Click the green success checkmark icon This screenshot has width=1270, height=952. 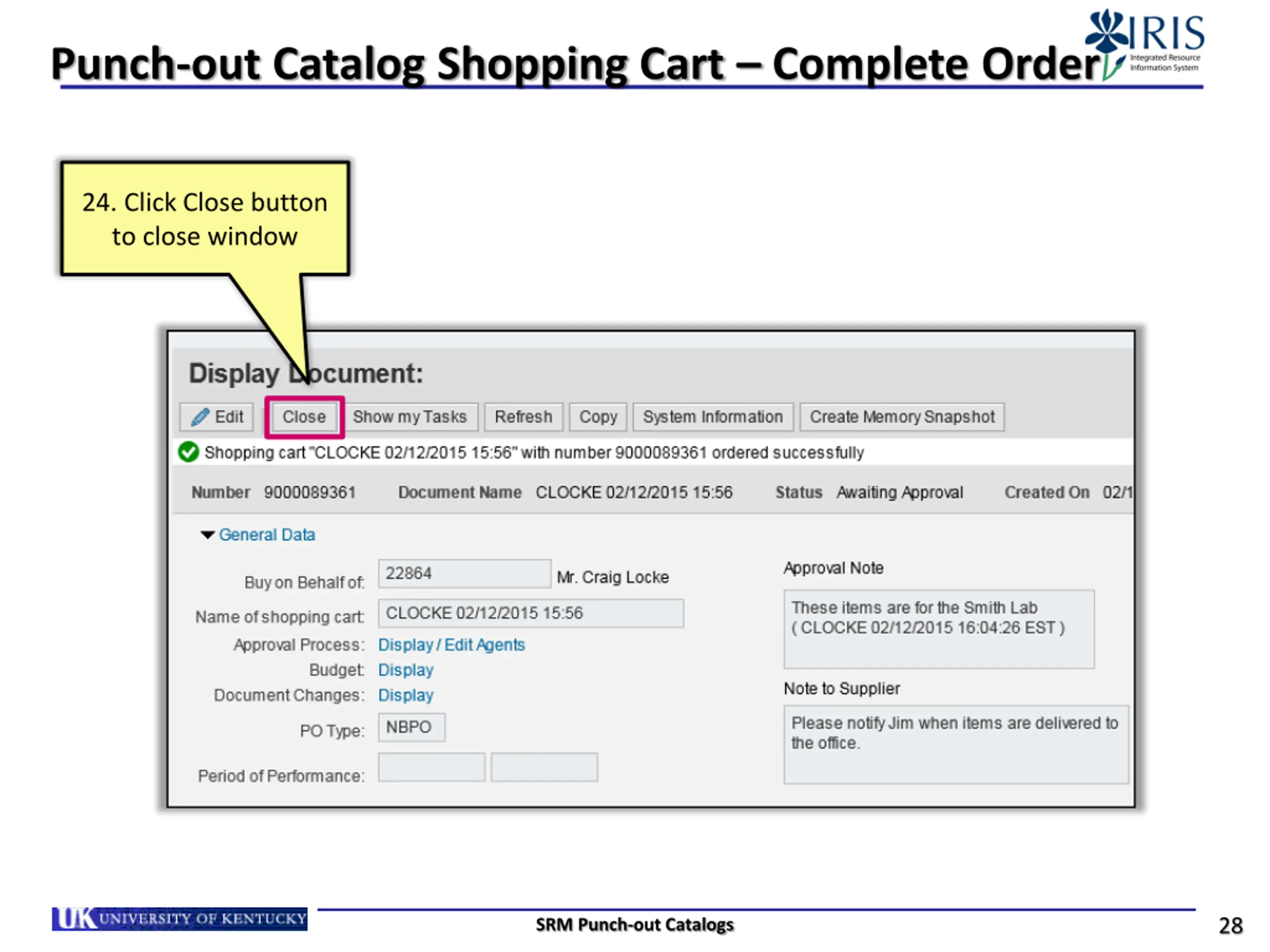(x=189, y=452)
